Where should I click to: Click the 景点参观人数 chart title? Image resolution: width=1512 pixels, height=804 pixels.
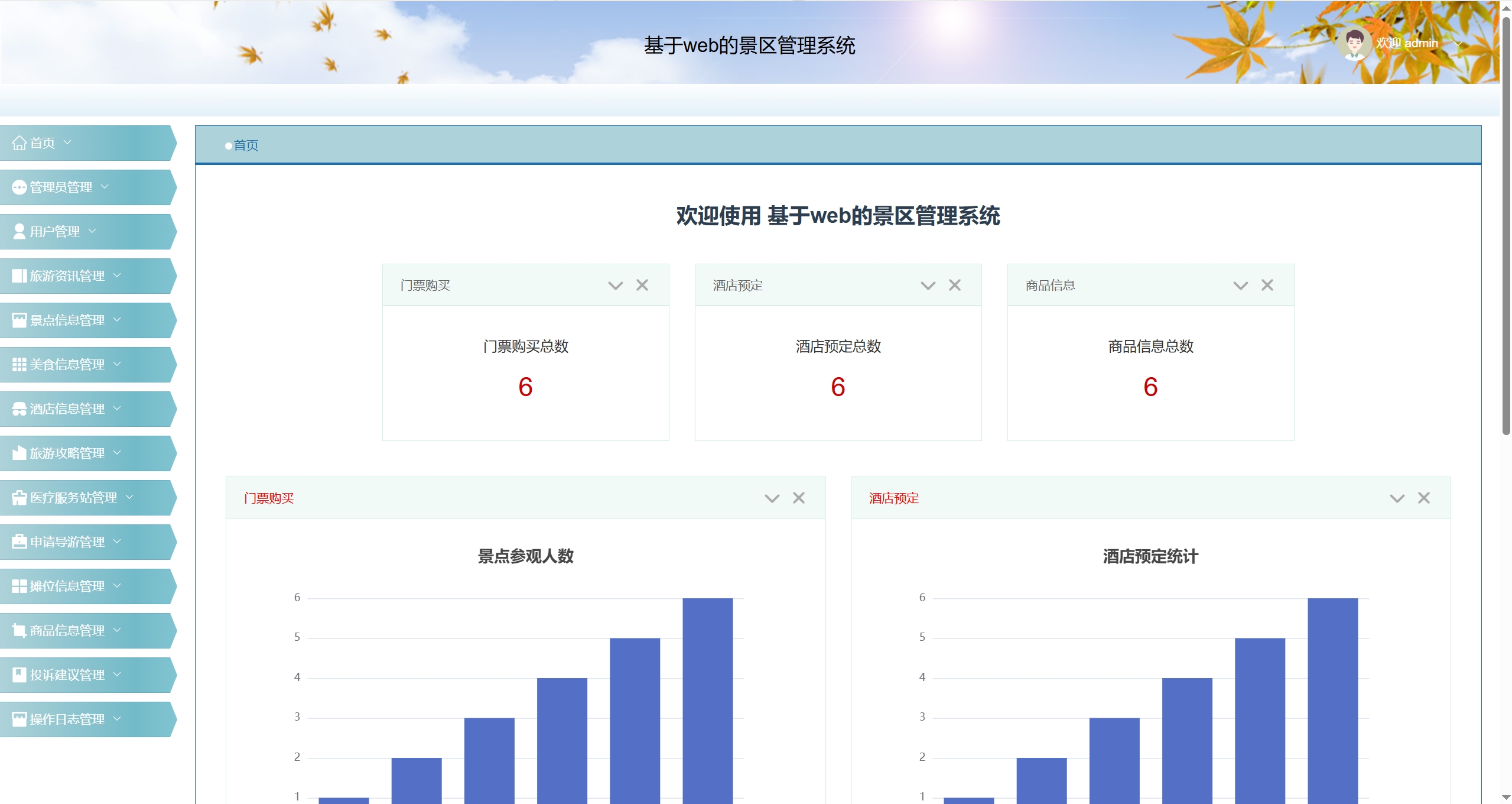526,556
